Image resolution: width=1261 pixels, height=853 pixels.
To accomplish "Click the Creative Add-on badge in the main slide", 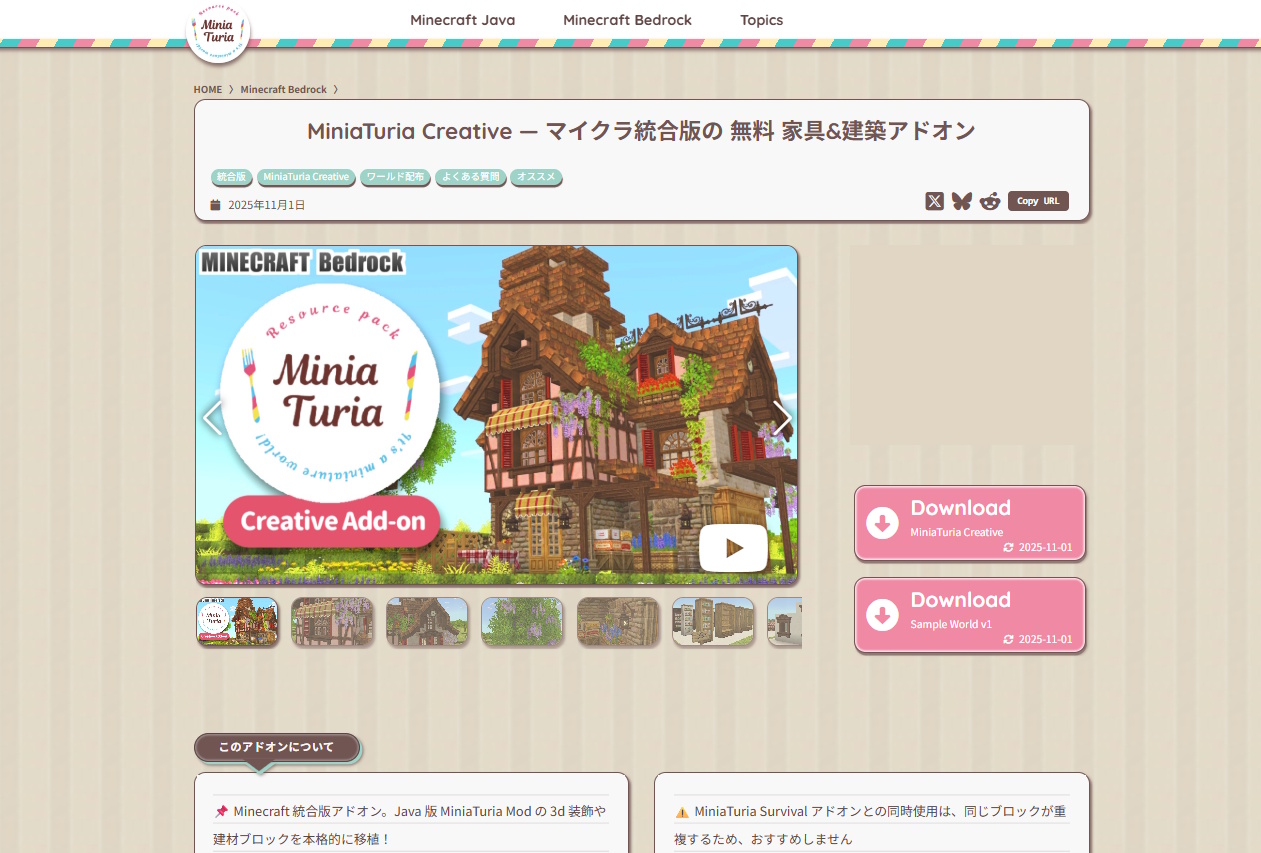I will coord(332,521).
